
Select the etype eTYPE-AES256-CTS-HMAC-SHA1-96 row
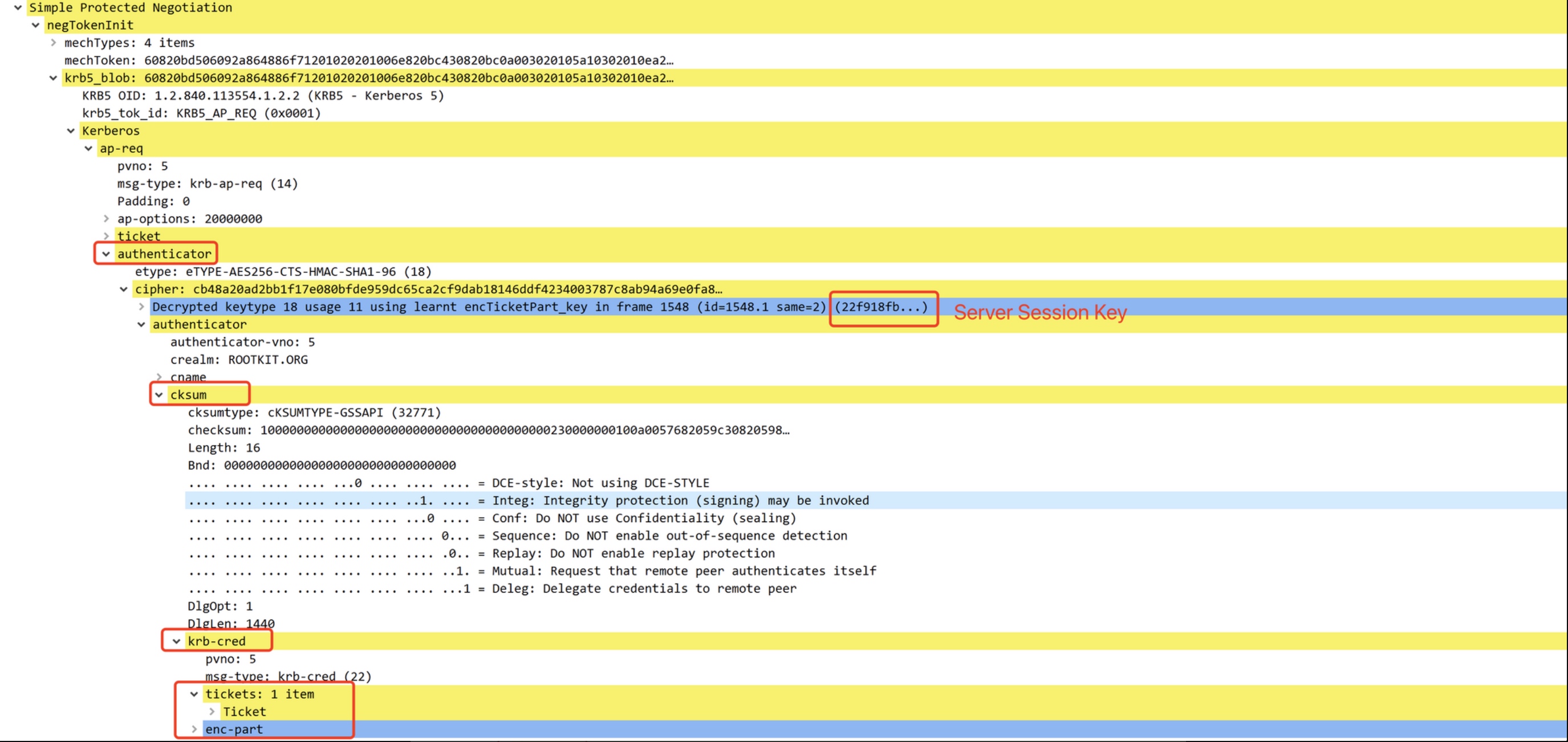point(283,272)
